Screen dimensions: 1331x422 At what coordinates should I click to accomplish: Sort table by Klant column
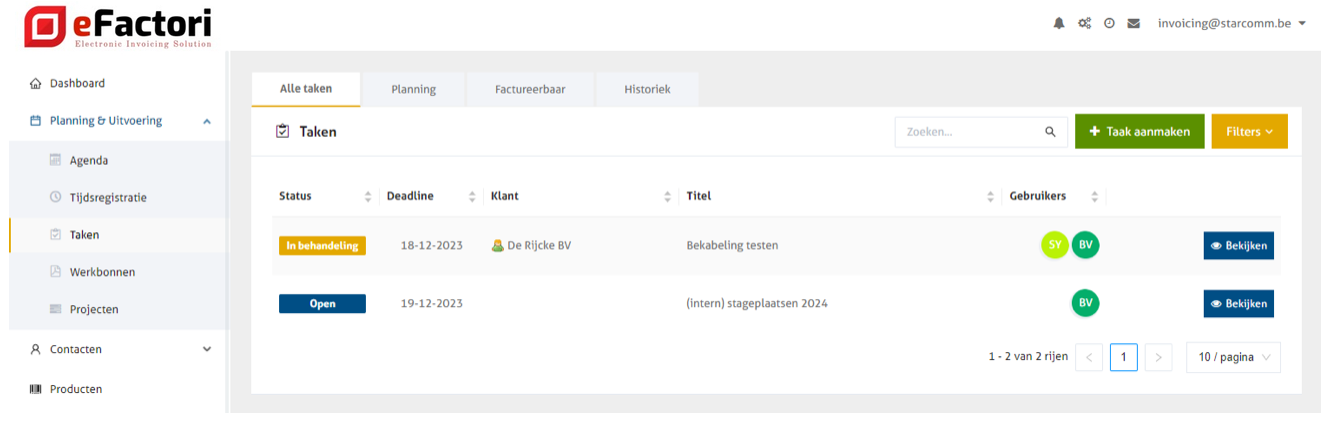(668, 196)
